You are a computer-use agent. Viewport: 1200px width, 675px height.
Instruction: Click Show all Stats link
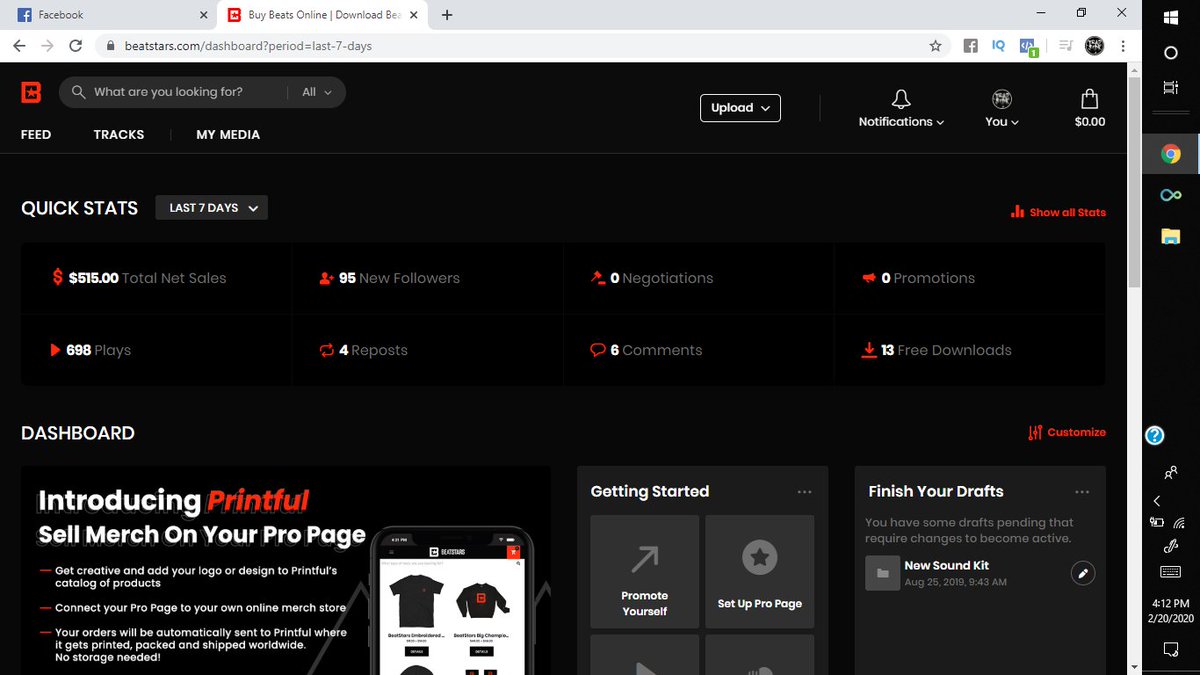[x=1059, y=212]
